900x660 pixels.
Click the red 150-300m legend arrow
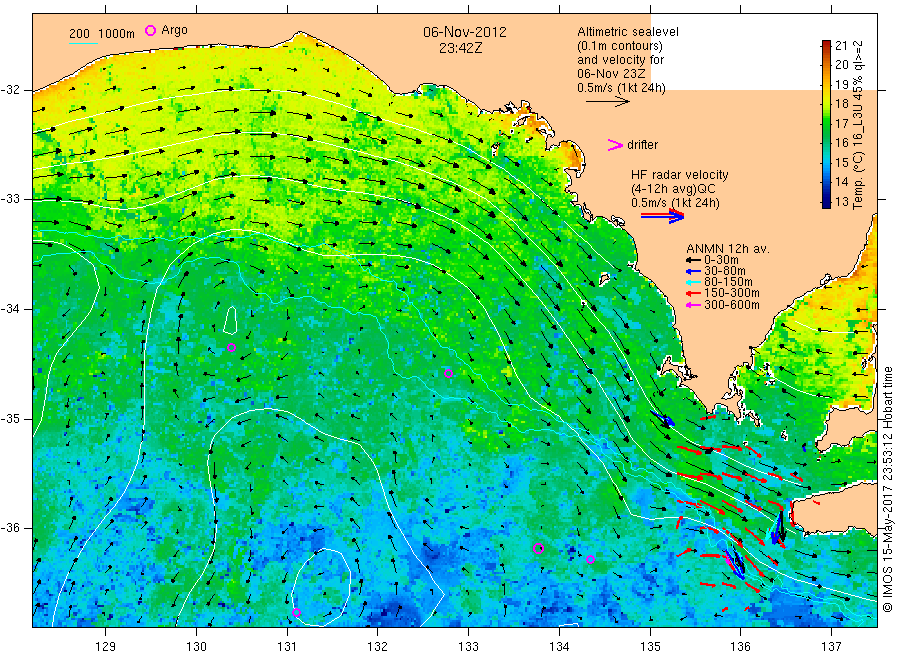click(693, 293)
